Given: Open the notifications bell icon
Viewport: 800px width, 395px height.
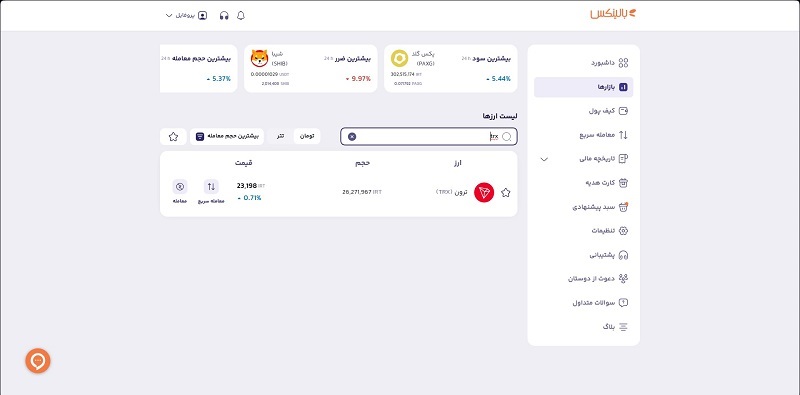Looking at the screenshot, I should tap(241, 15).
